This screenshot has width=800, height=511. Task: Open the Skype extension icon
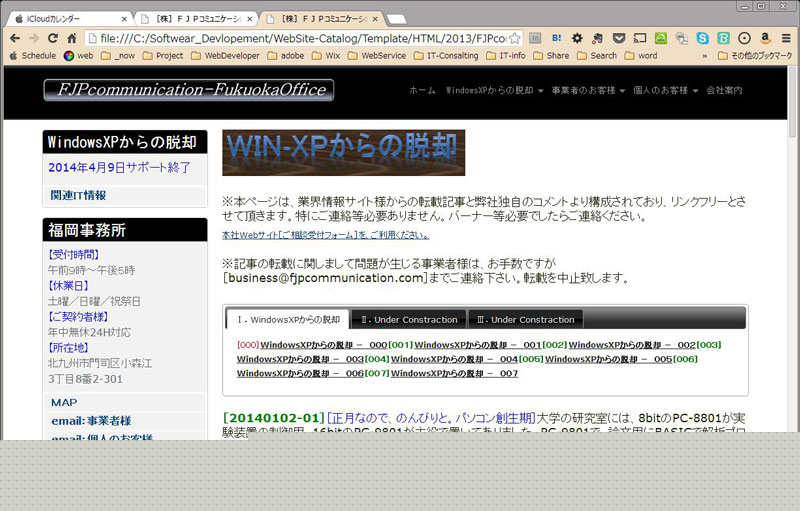pyautogui.click(x=703, y=38)
